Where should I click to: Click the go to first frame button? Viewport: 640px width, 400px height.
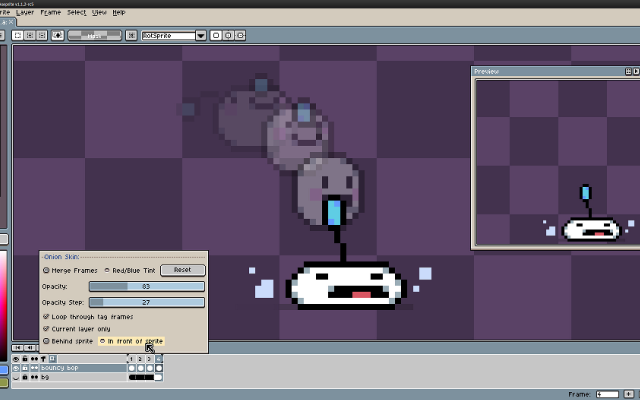pyautogui.click(x=17, y=348)
